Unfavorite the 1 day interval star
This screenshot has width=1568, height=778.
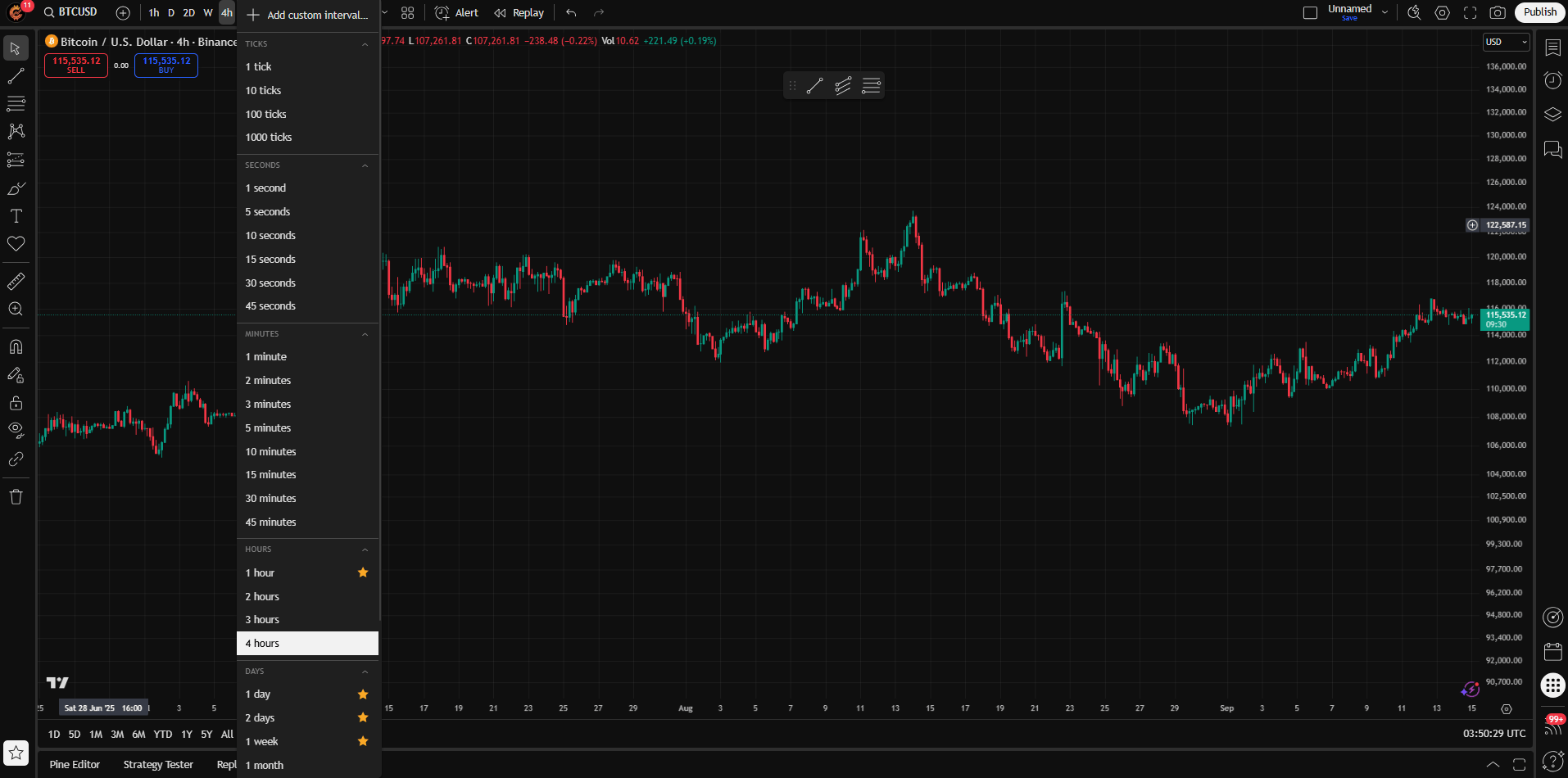point(363,694)
